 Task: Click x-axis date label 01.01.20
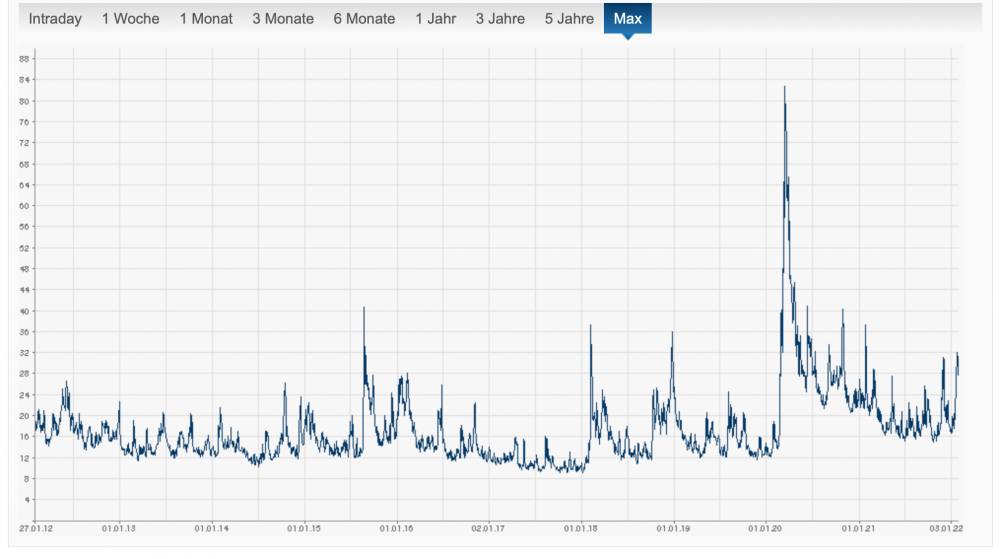(x=765, y=528)
